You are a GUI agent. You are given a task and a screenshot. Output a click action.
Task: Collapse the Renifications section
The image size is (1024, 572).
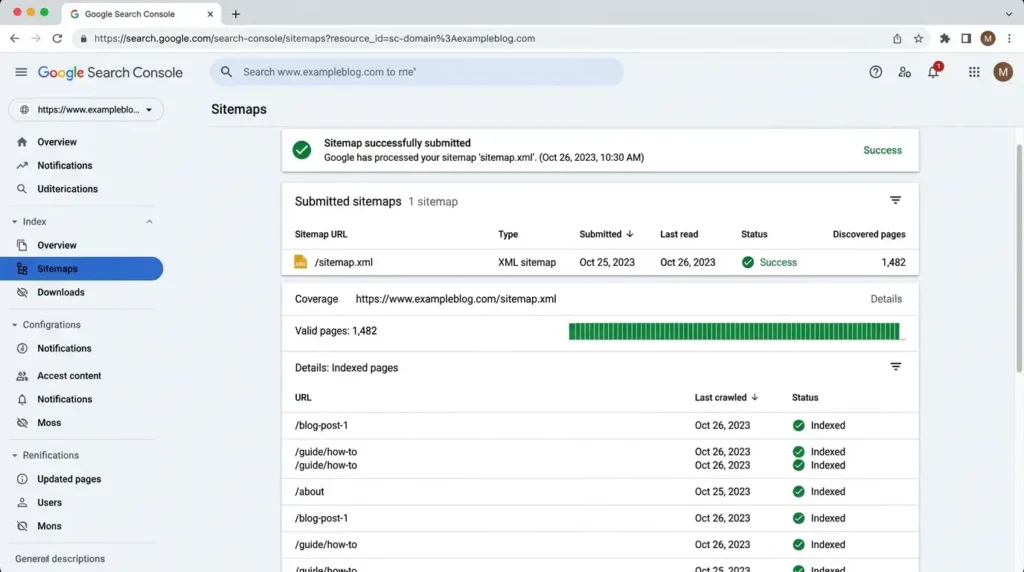[14, 455]
